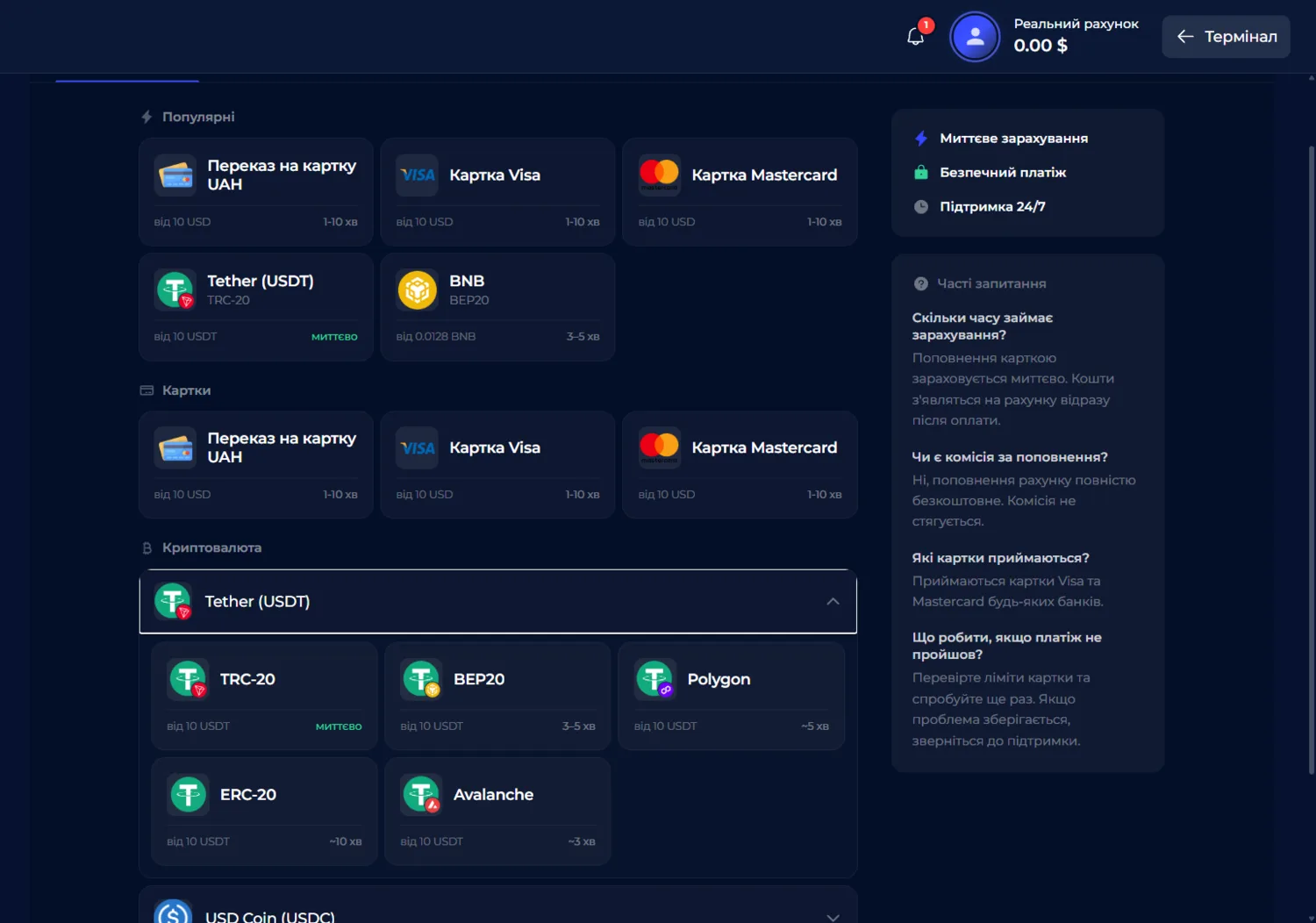This screenshot has height=923, width=1316.
Task: Click the Реальний рахунок balance 0.00 $
Action: (x=1041, y=46)
